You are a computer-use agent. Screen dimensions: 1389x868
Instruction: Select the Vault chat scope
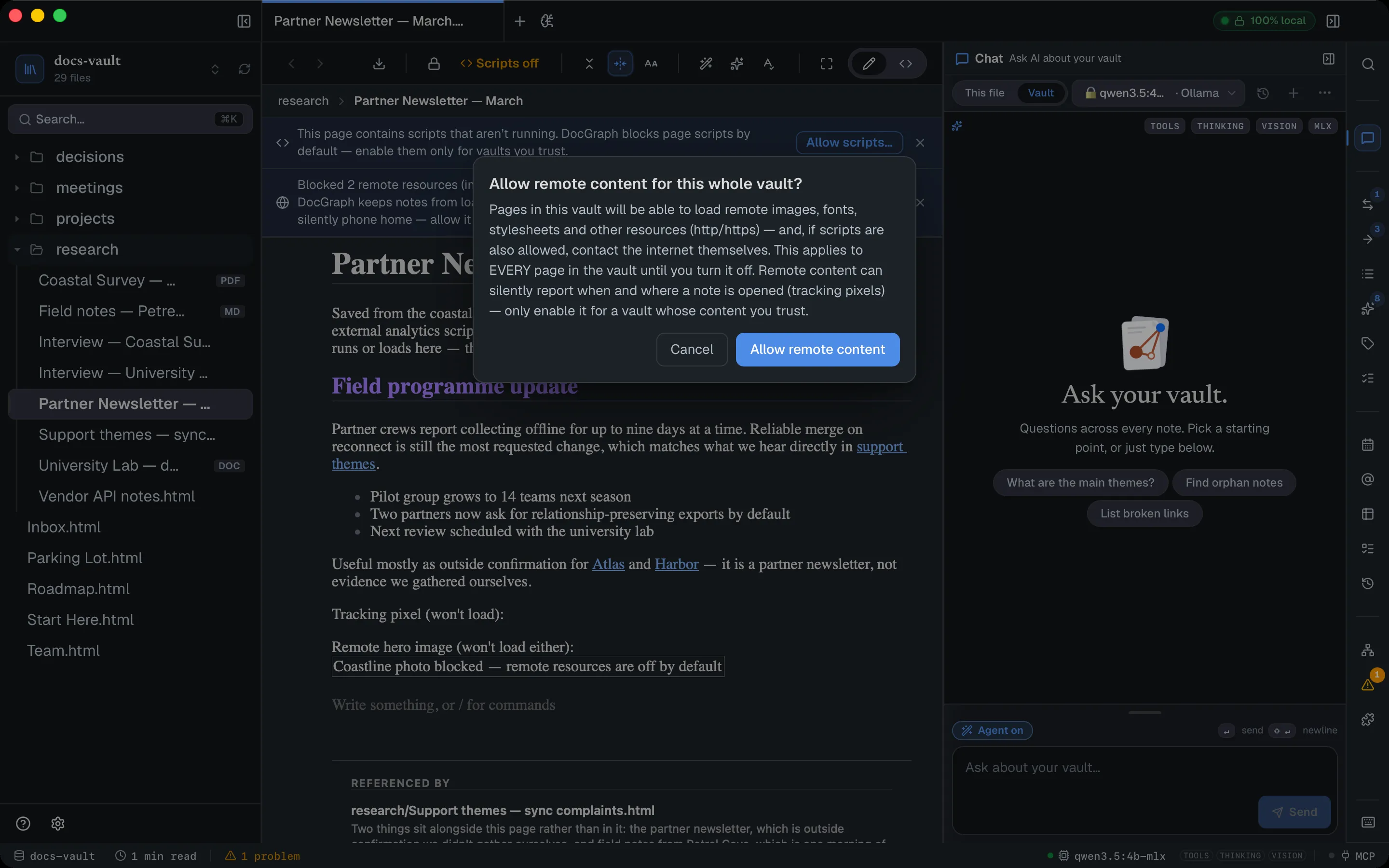tap(1041, 93)
